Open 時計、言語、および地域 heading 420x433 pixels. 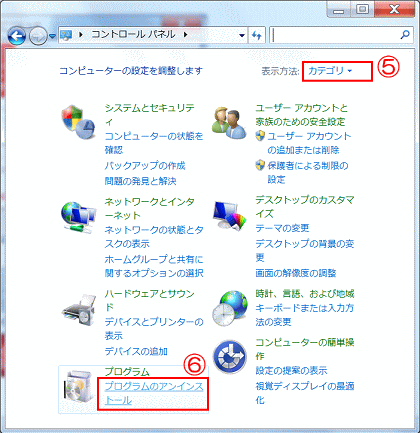305,294
